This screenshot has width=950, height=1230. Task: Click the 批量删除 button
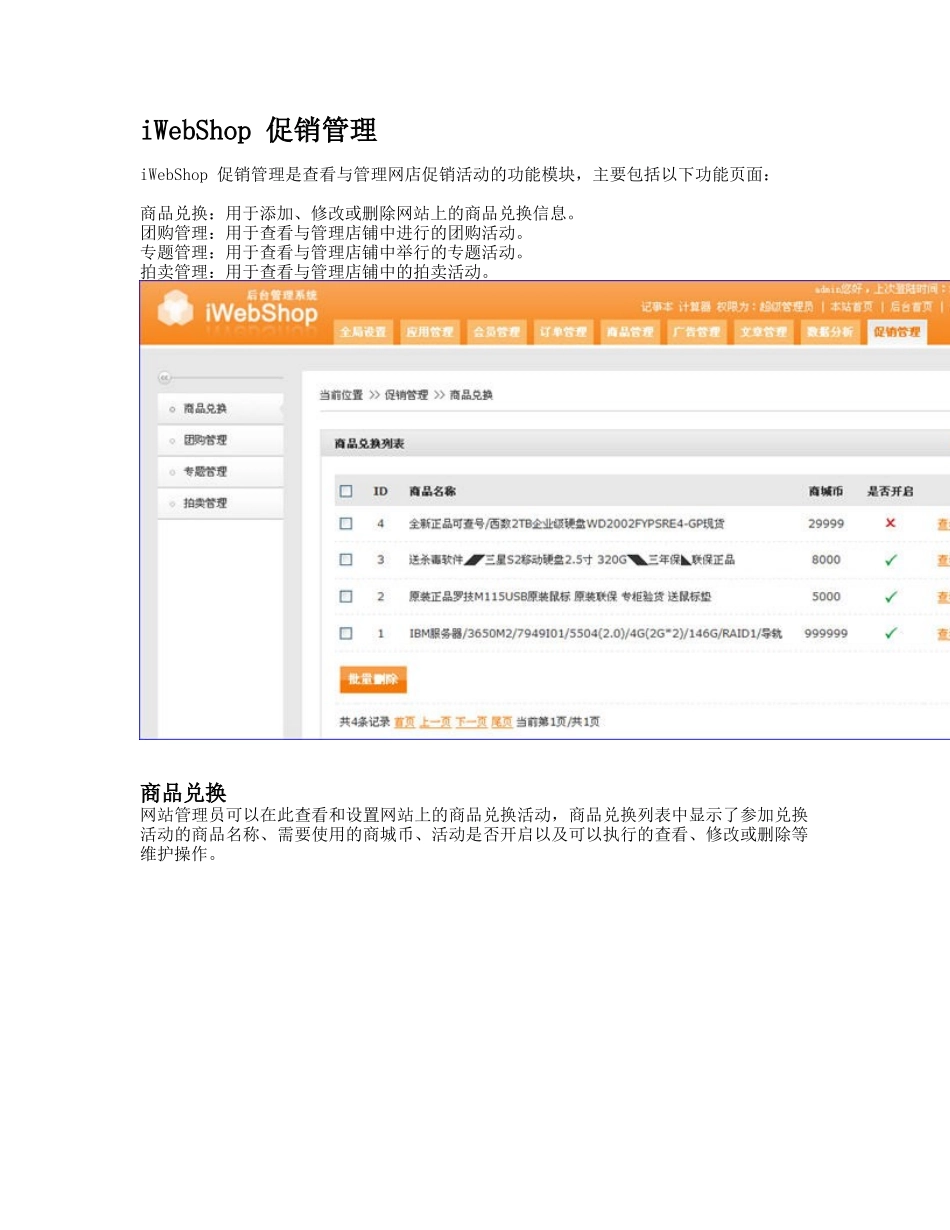[x=373, y=679]
